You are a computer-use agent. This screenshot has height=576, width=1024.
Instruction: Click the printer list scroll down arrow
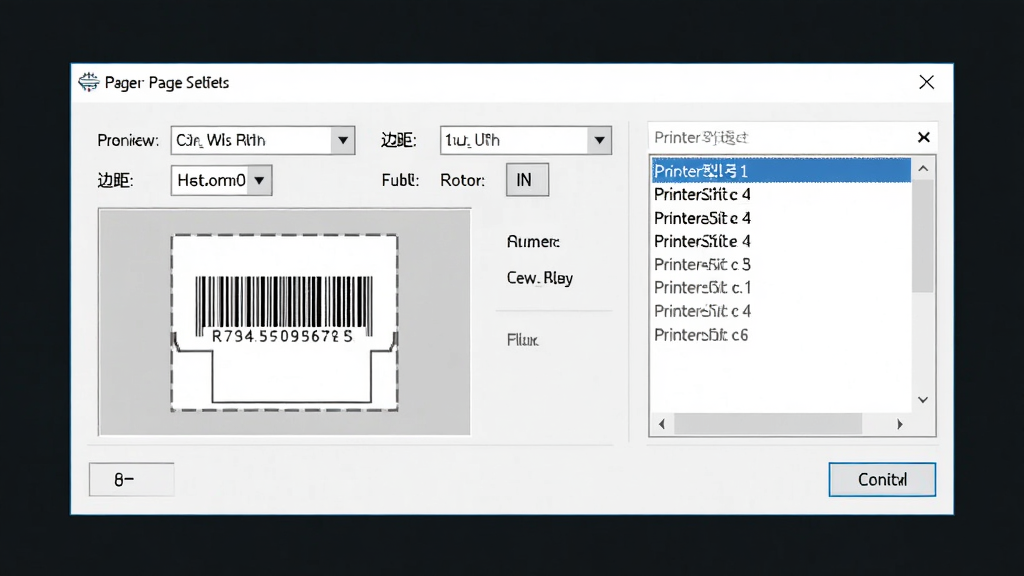tap(923, 400)
